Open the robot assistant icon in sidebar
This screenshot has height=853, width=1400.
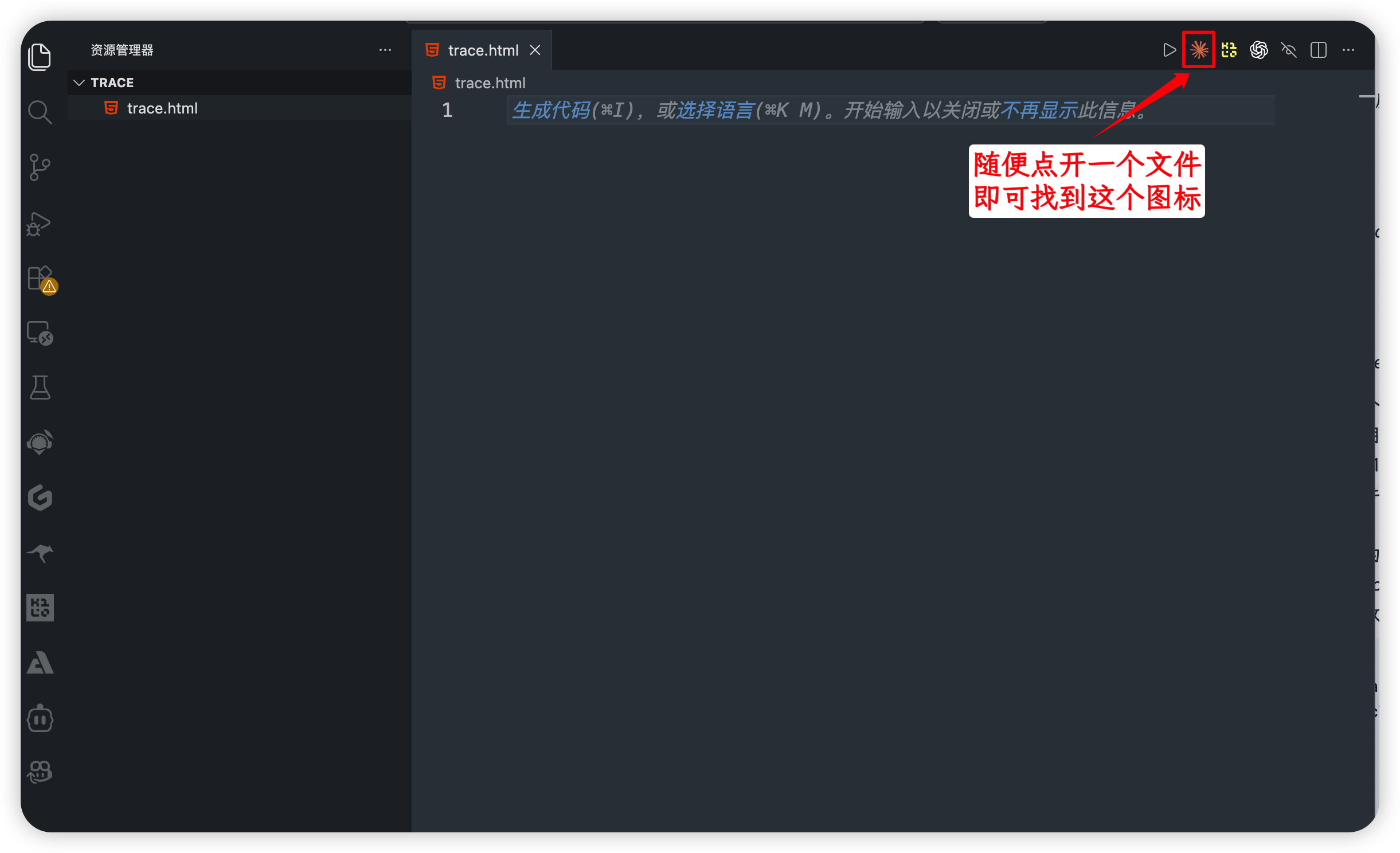pyautogui.click(x=39, y=718)
